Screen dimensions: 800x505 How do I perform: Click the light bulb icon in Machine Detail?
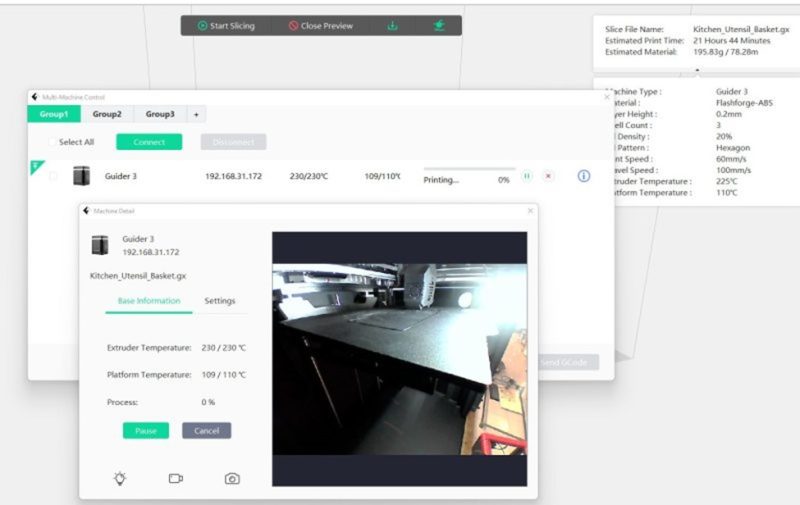120,479
